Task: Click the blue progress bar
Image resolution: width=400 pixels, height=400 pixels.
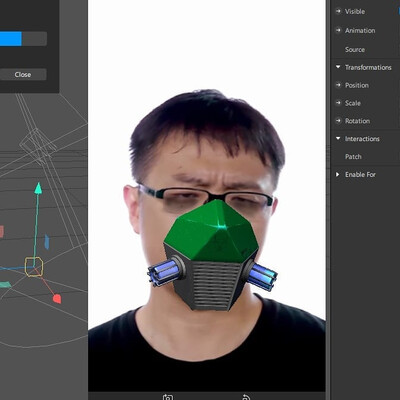Action: 11,39
